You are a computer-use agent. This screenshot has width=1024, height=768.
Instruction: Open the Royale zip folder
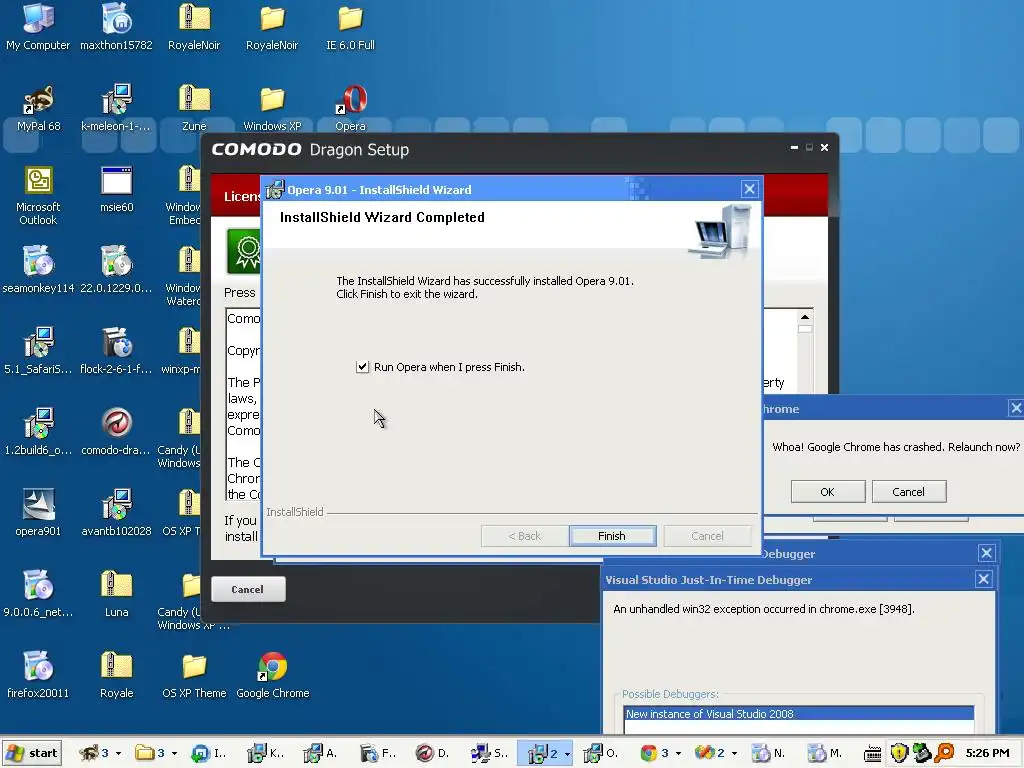tap(116, 674)
